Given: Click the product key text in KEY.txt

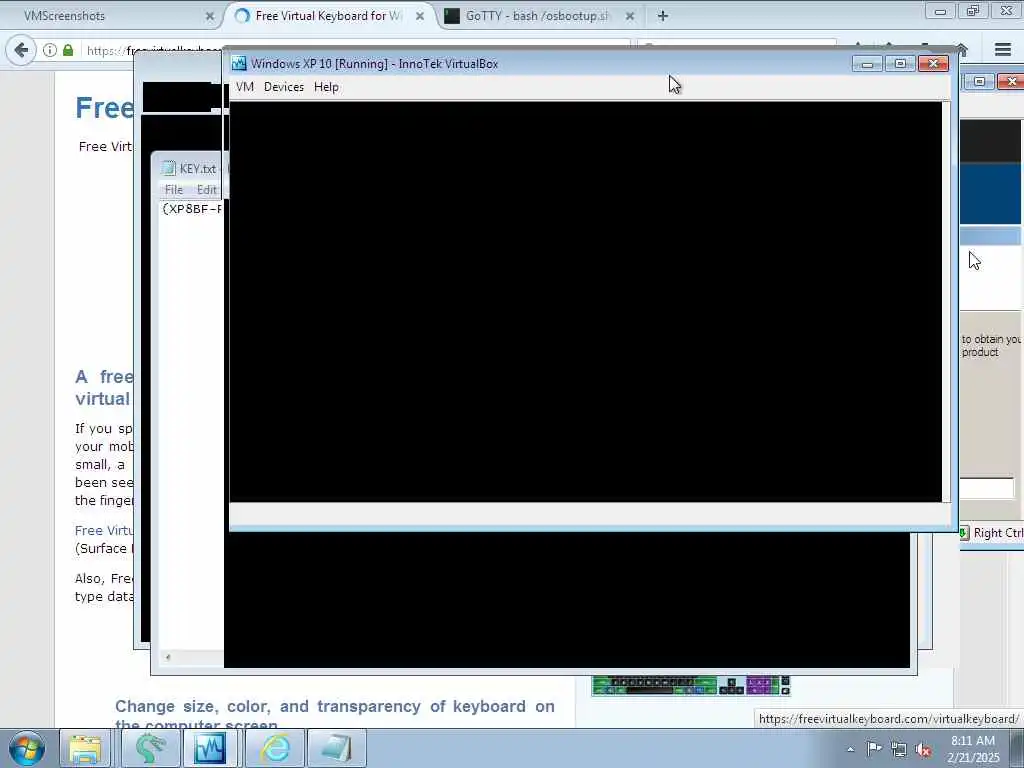Looking at the screenshot, I should tap(192, 209).
